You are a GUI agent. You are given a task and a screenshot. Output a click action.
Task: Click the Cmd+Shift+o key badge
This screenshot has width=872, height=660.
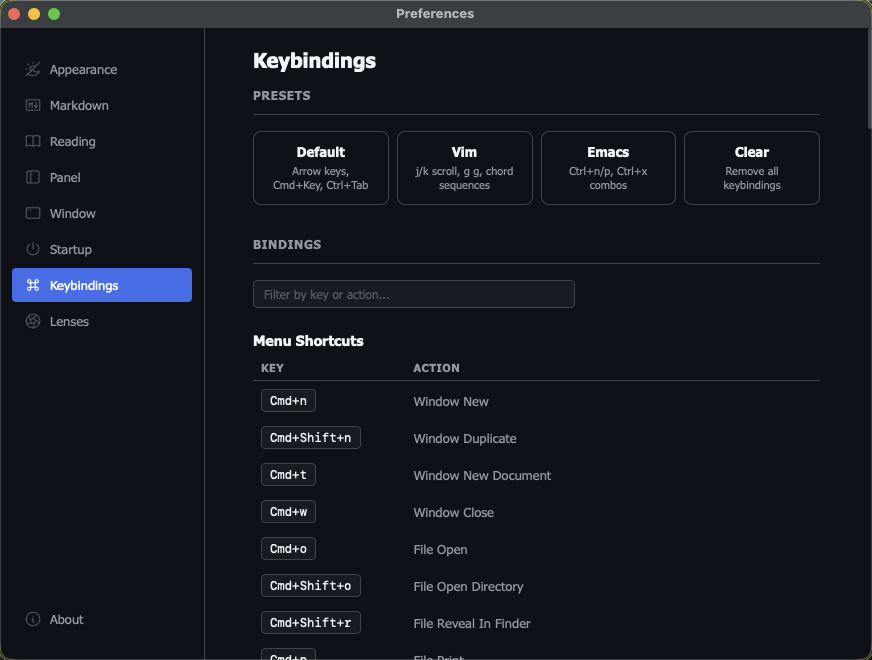pyautogui.click(x=311, y=585)
